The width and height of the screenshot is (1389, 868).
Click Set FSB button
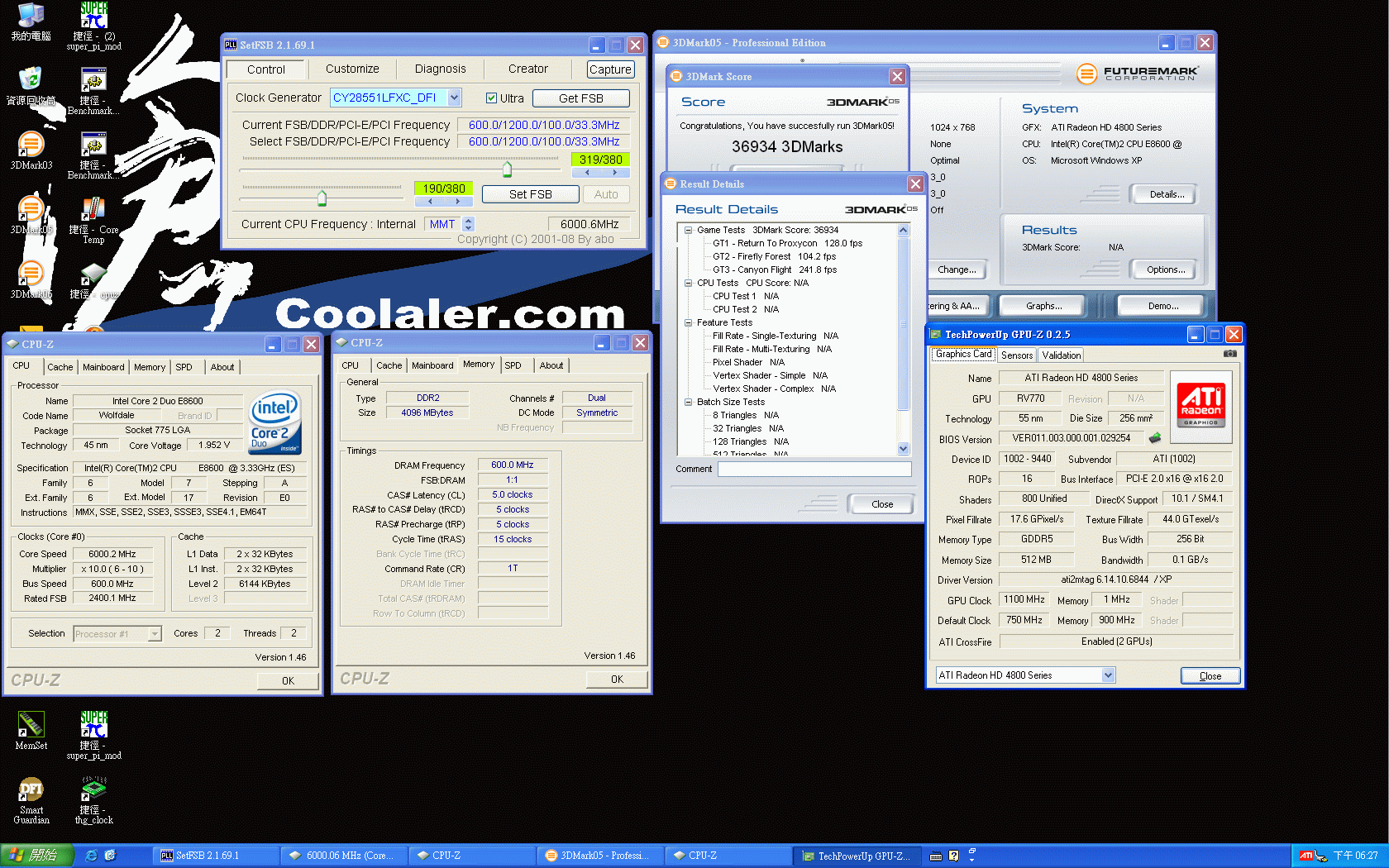530,194
